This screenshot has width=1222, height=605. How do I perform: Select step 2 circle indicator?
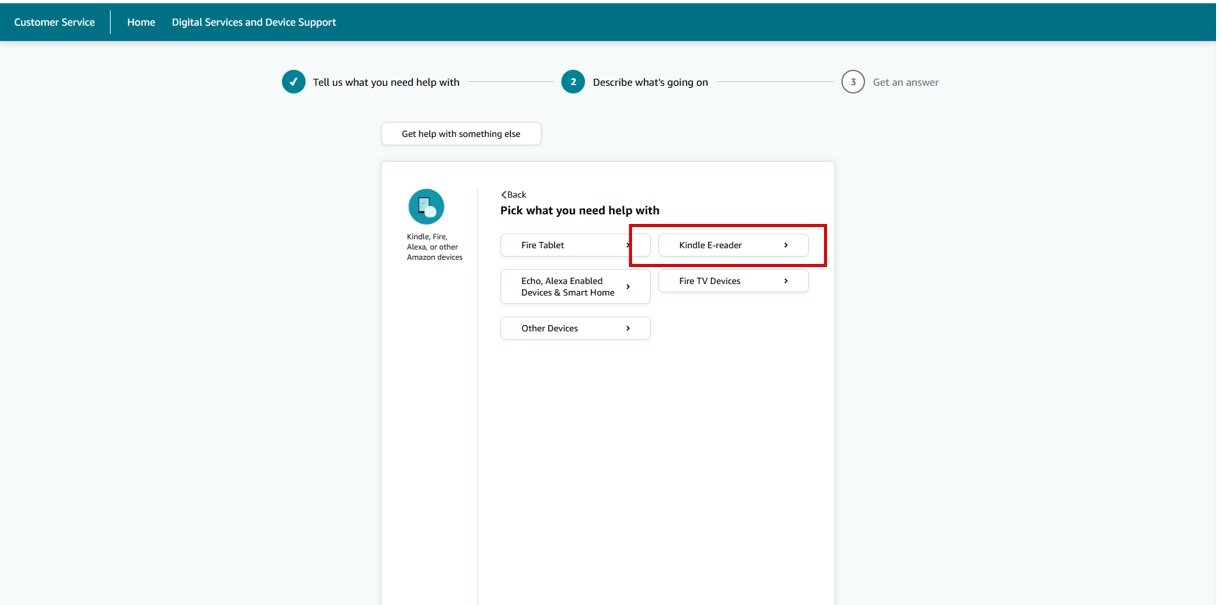click(x=573, y=82)
